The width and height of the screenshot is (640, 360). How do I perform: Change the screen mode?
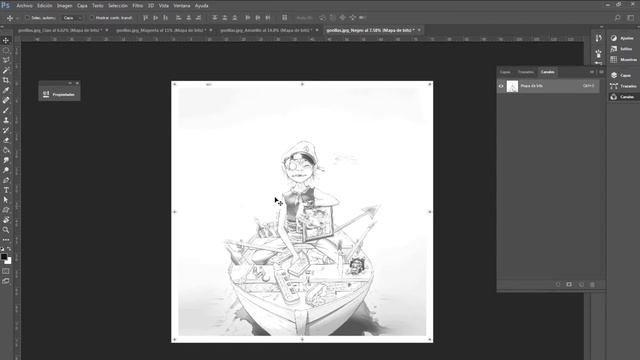coord(6,281)
